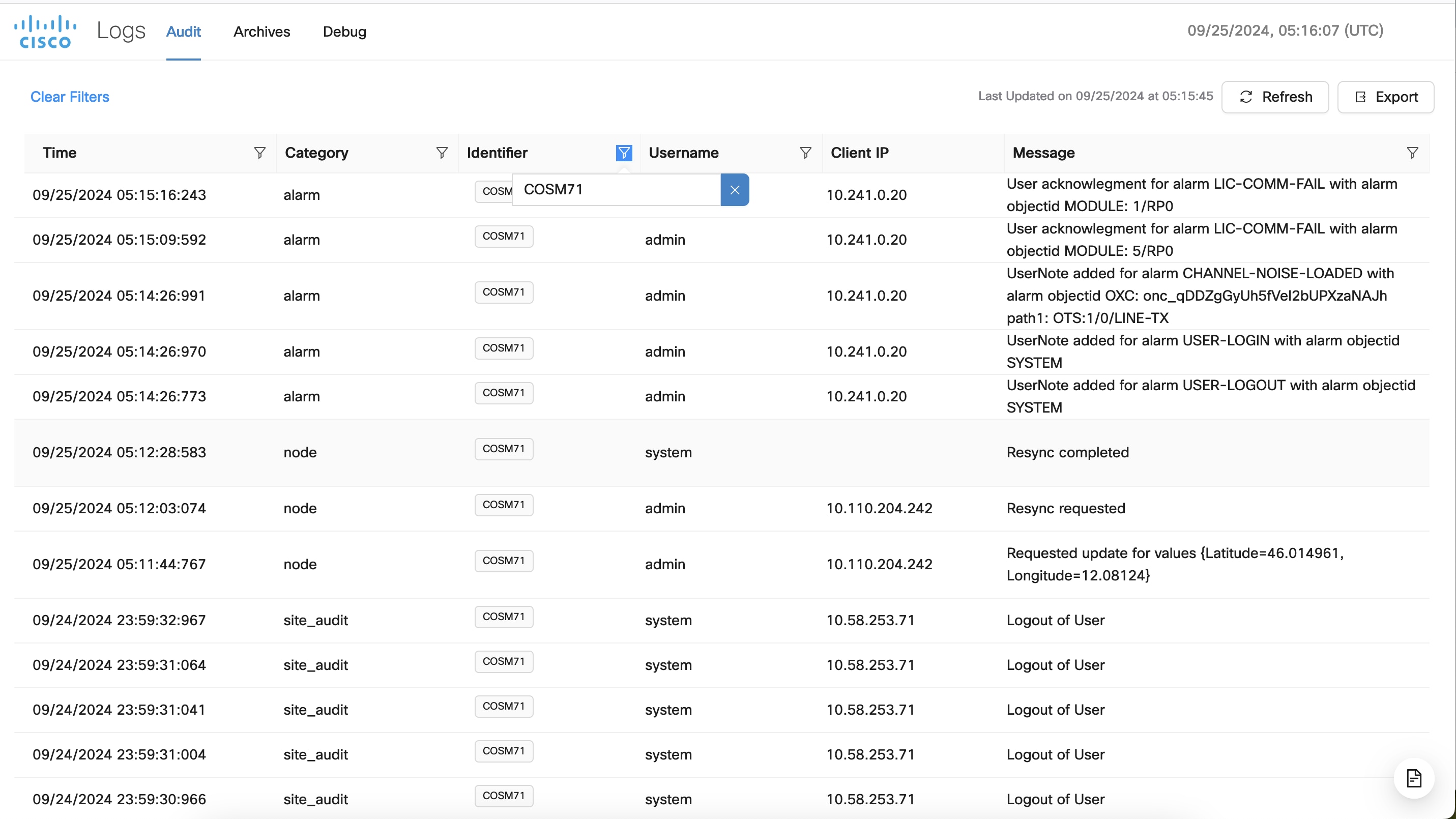Image resolution: width=1456 pixels, height=819 pixels.
Task: Click COSM71 tag in Resync requested row
Action: tap(504, 505)
